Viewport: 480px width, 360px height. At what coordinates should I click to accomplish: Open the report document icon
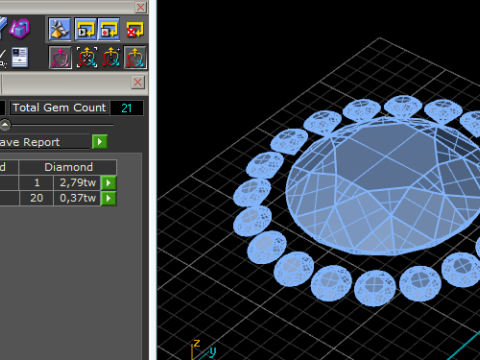[19, 57]
